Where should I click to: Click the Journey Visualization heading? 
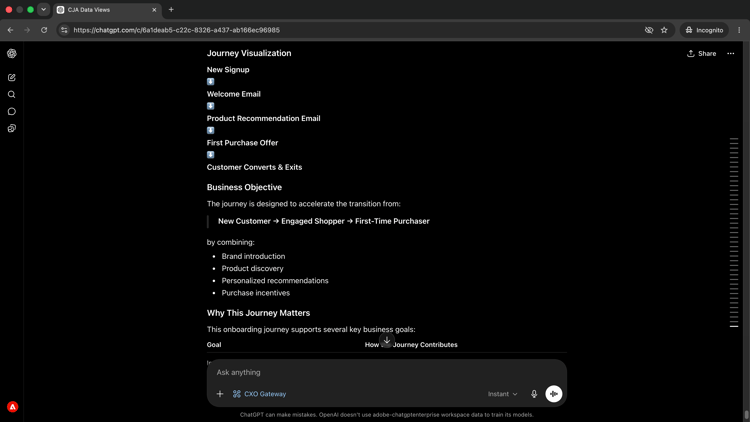[249, 53]
